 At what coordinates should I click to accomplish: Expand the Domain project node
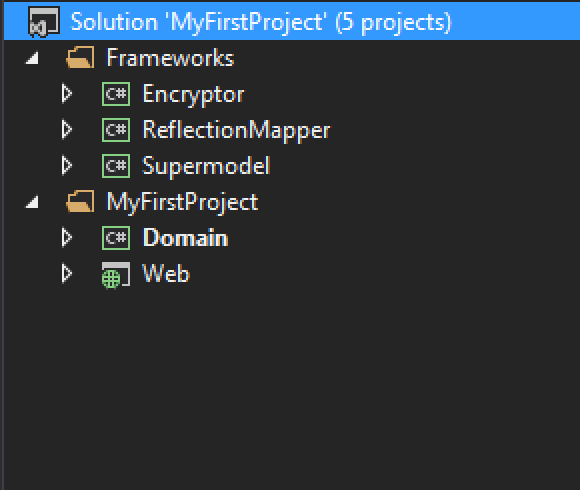coord(67,237)
